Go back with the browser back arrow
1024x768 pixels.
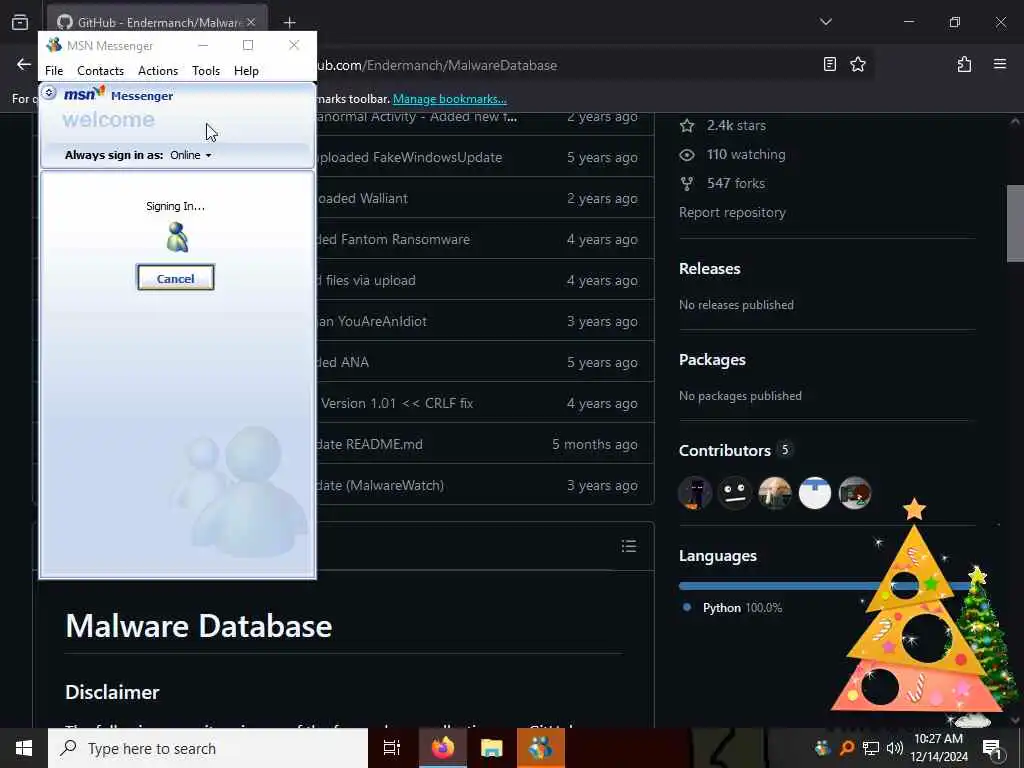coord(24,64)
